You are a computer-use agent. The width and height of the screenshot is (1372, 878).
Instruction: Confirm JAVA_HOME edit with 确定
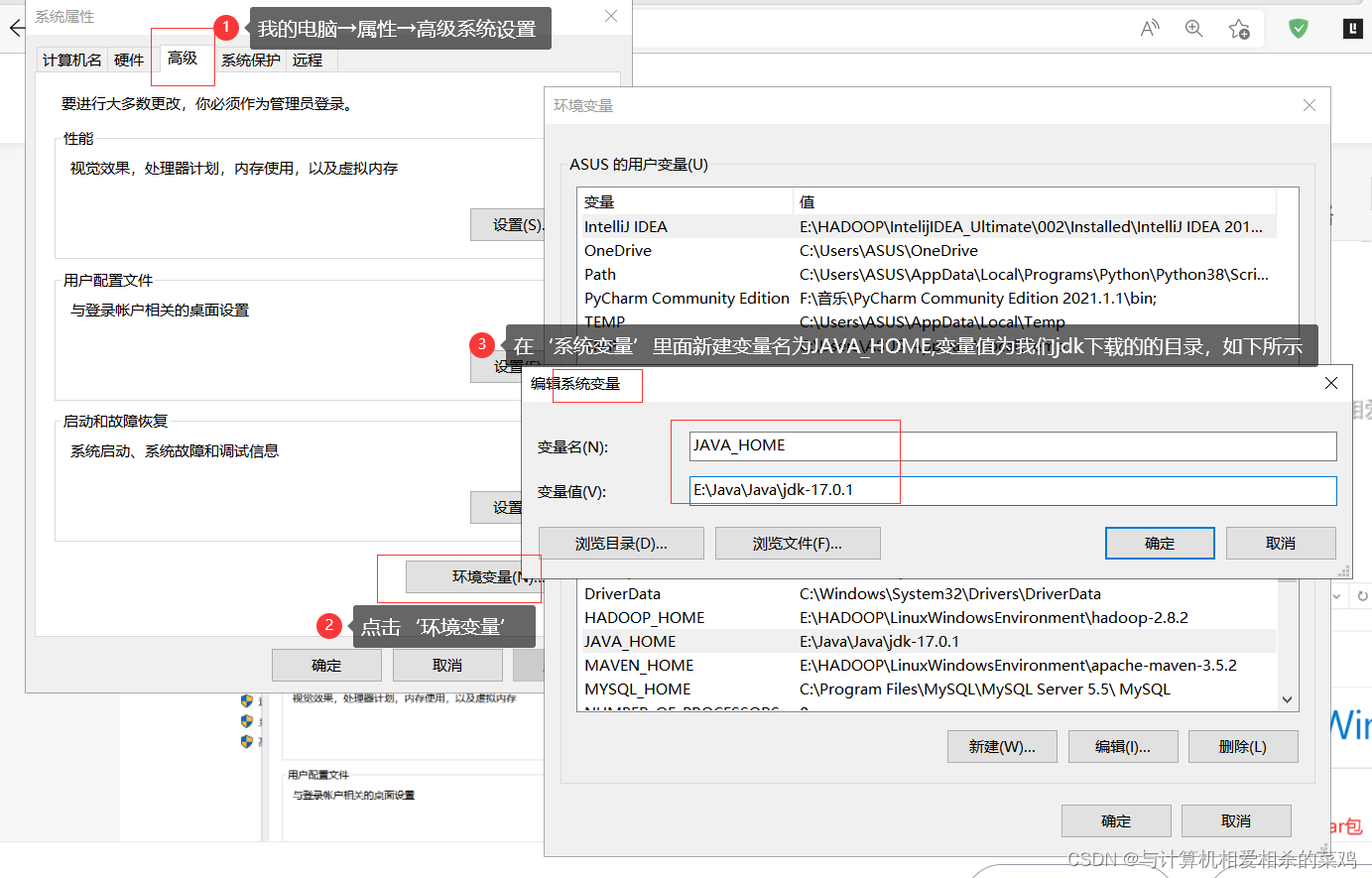pos(1160,543)
